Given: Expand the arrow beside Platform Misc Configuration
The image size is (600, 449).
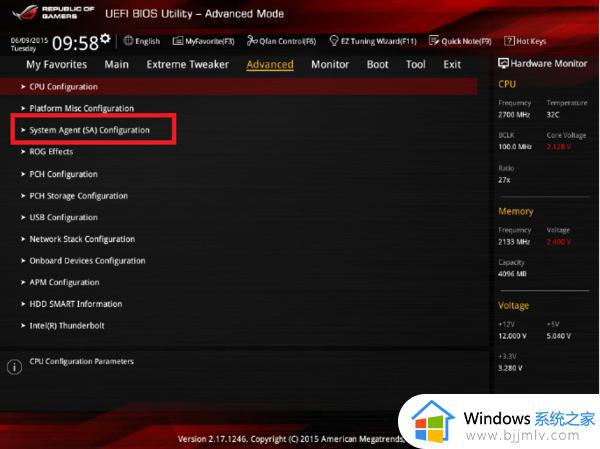Looking at the screenshot, I should pos(23,108).
